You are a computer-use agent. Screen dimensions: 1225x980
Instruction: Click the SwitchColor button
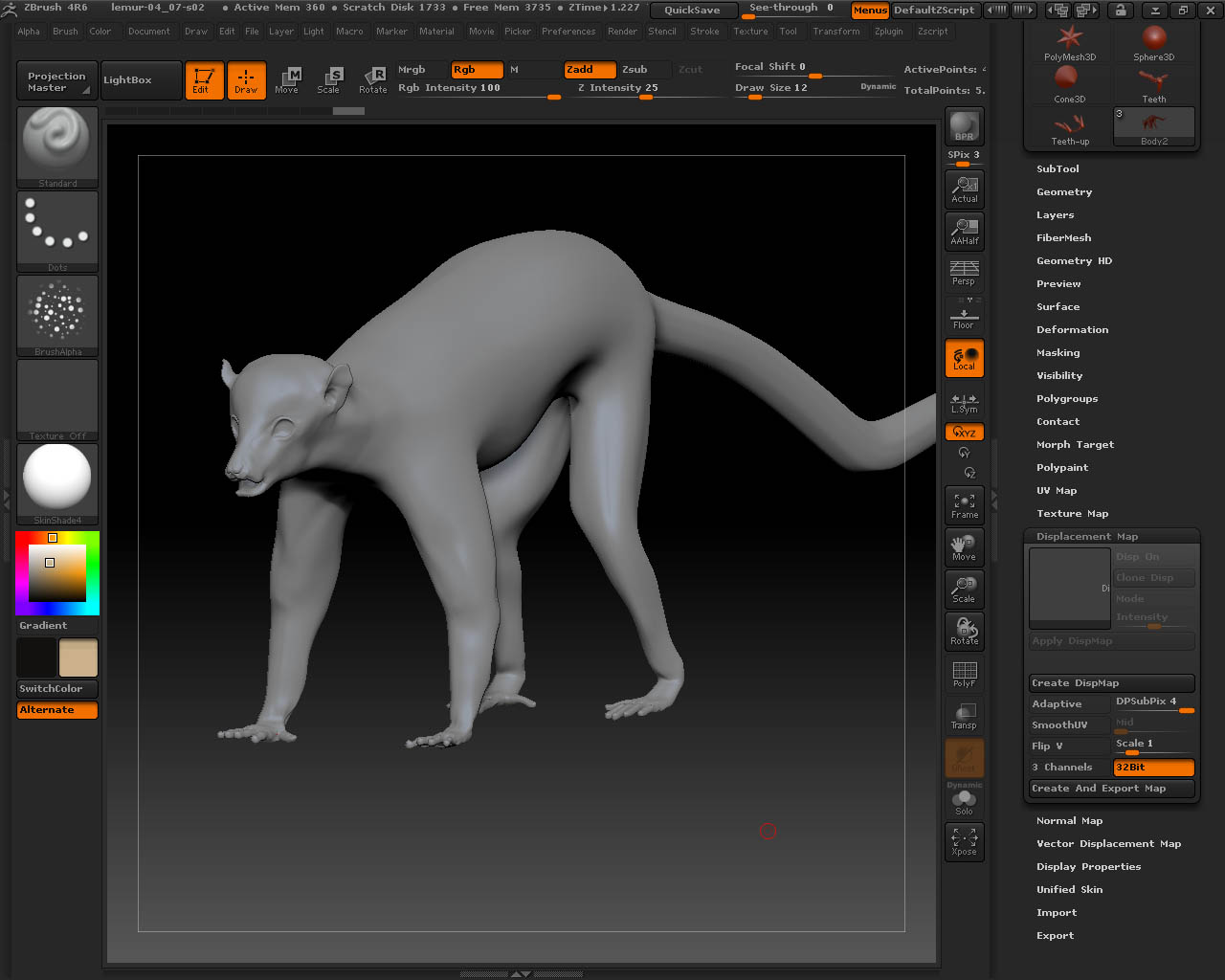click(x=57, y=689)
